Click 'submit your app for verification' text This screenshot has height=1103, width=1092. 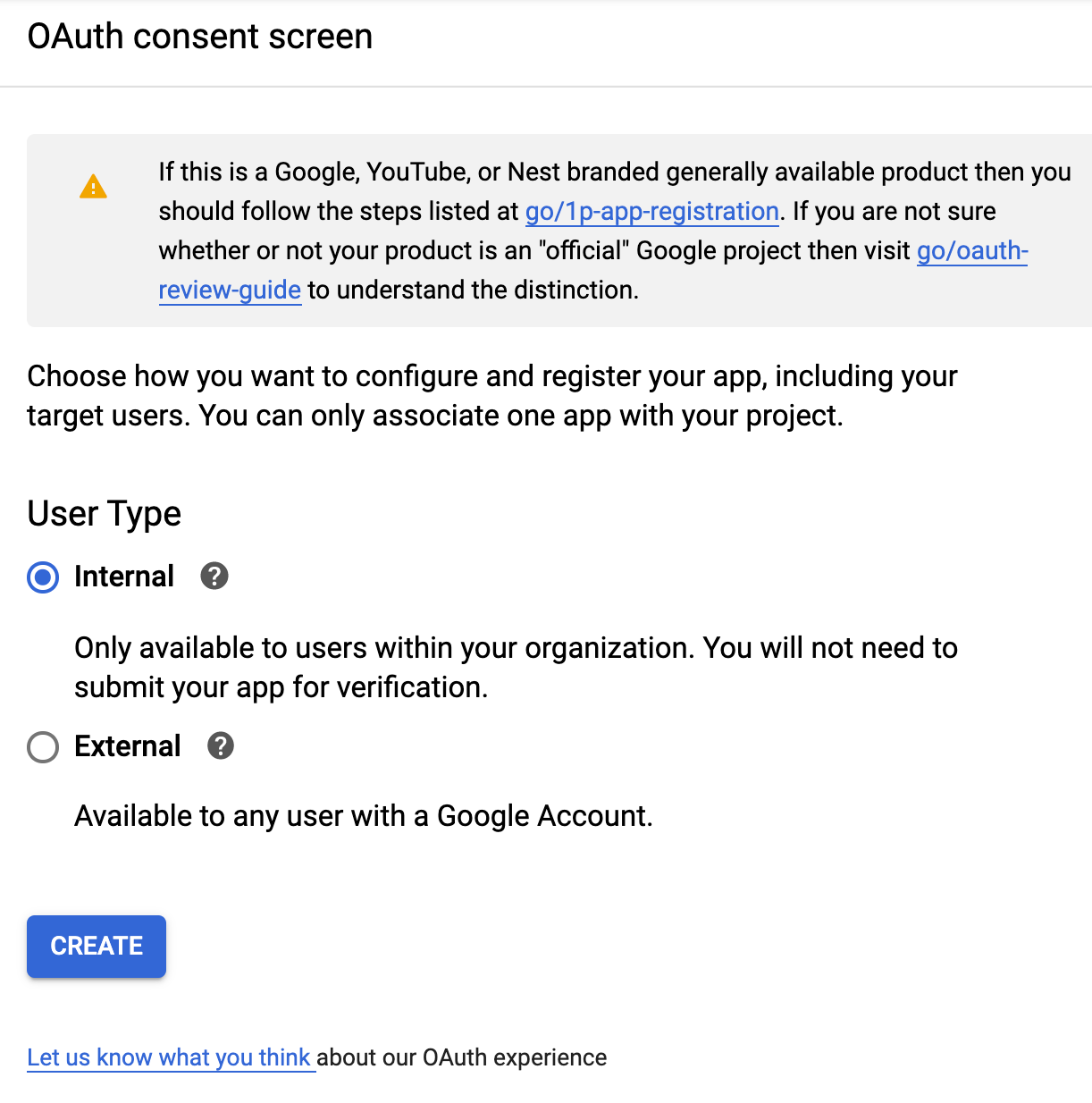click(x=281, y=687)
